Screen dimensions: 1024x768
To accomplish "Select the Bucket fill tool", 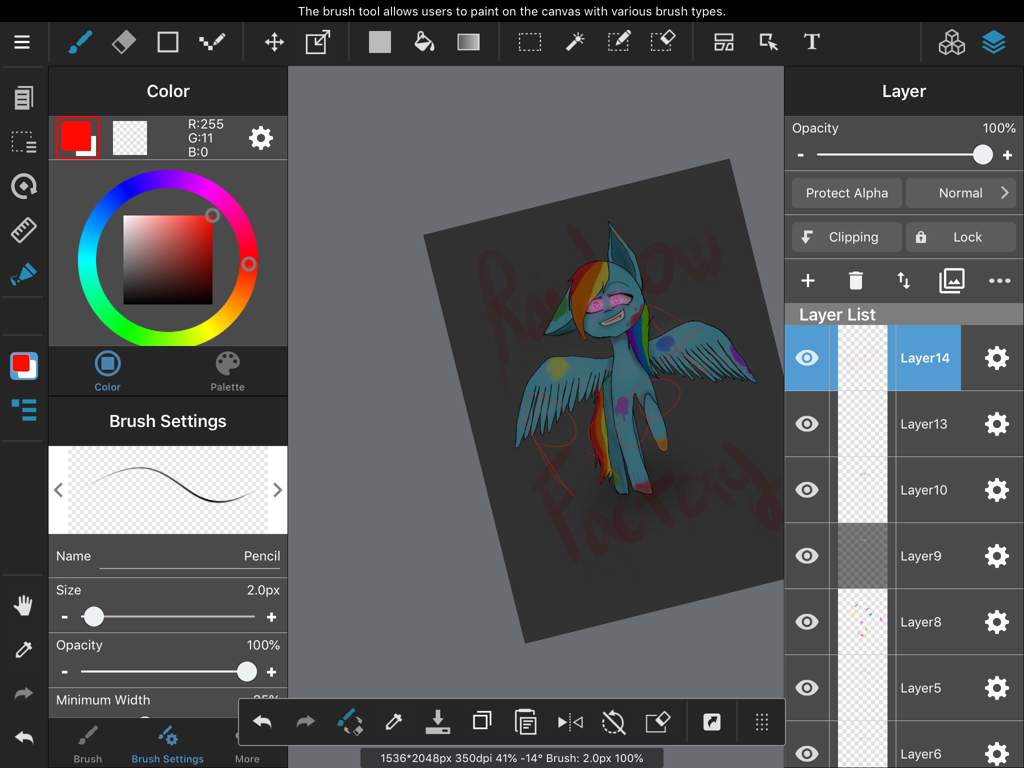I will tap(424, 42).
